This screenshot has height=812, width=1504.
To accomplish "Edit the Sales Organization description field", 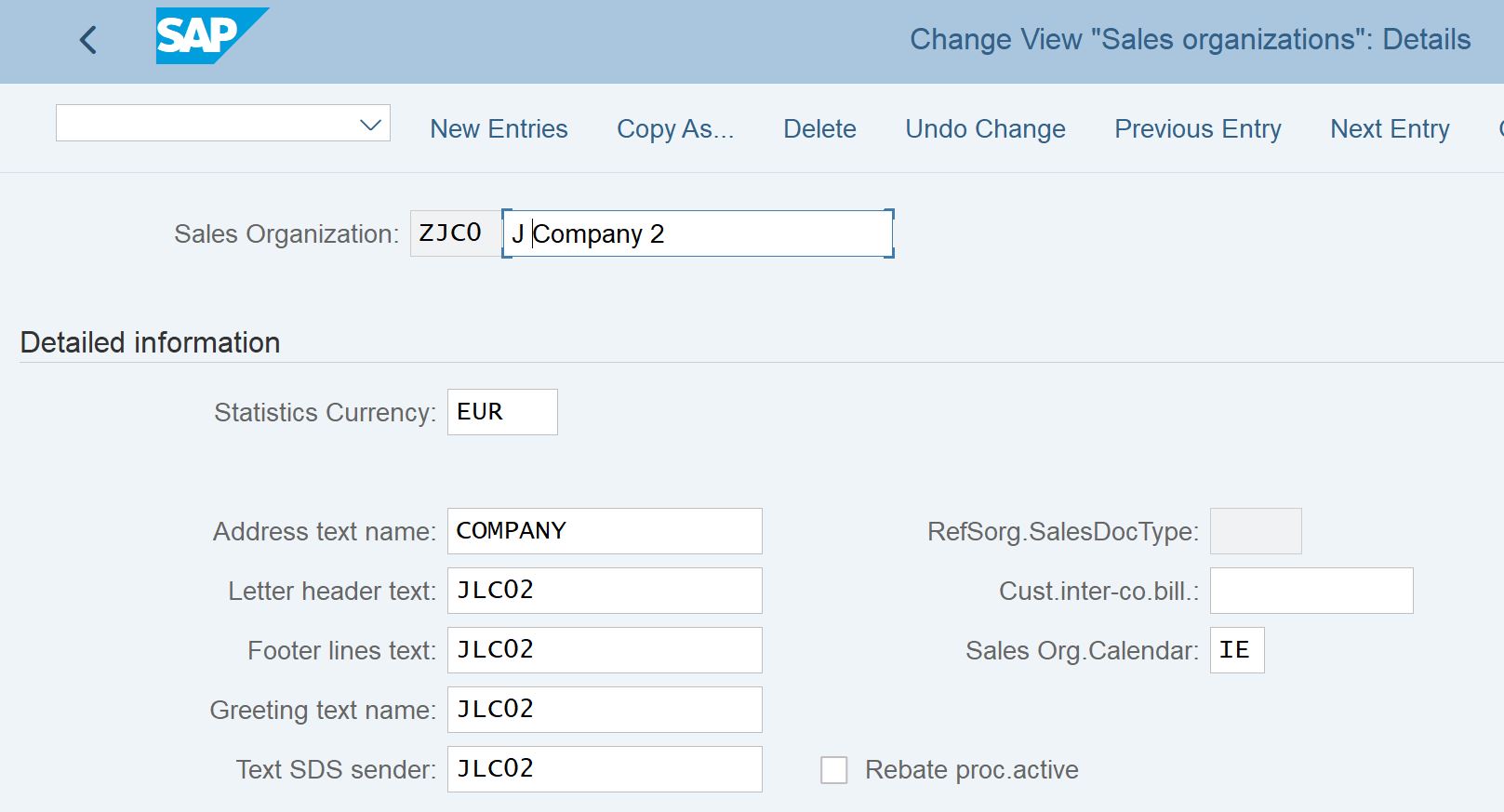I will (x=698, y=234).
